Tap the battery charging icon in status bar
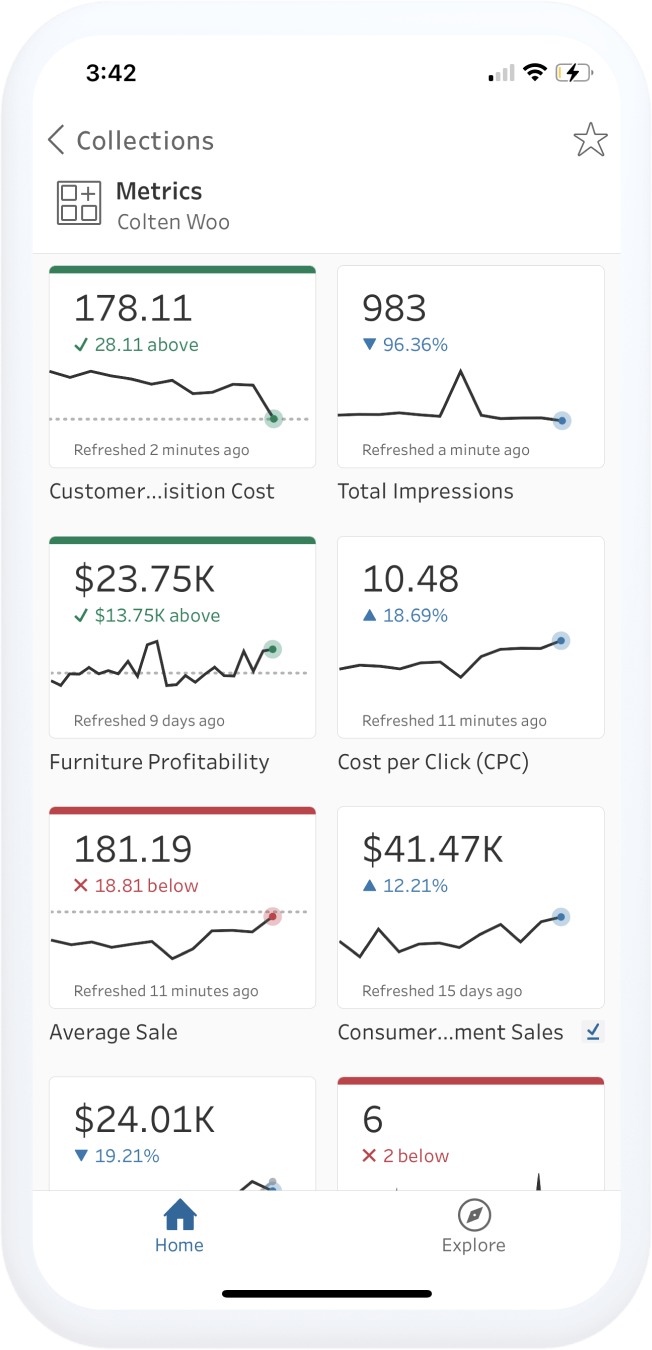This screenshot has height=1350, width=652. 575,73
